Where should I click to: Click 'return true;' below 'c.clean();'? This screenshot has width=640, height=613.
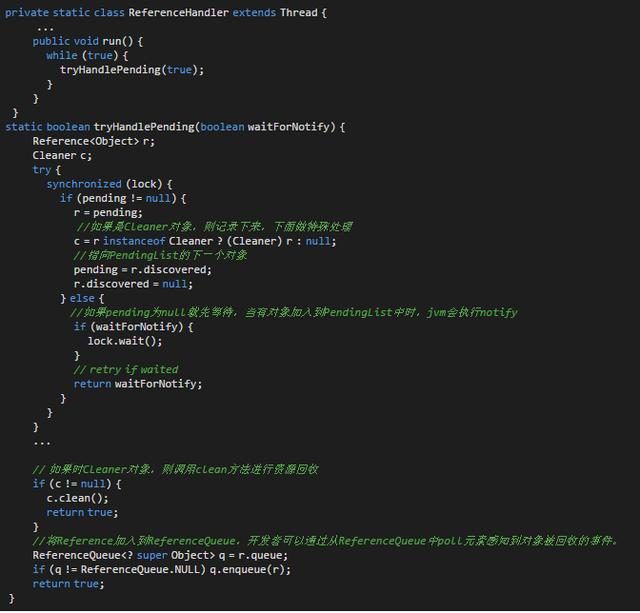82,513
